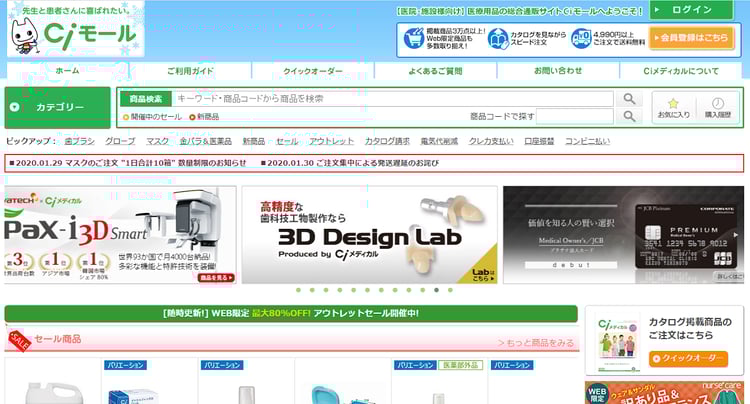Click the green ログイン button
Screen dimensions: 750x404
(x=691, y=10)
